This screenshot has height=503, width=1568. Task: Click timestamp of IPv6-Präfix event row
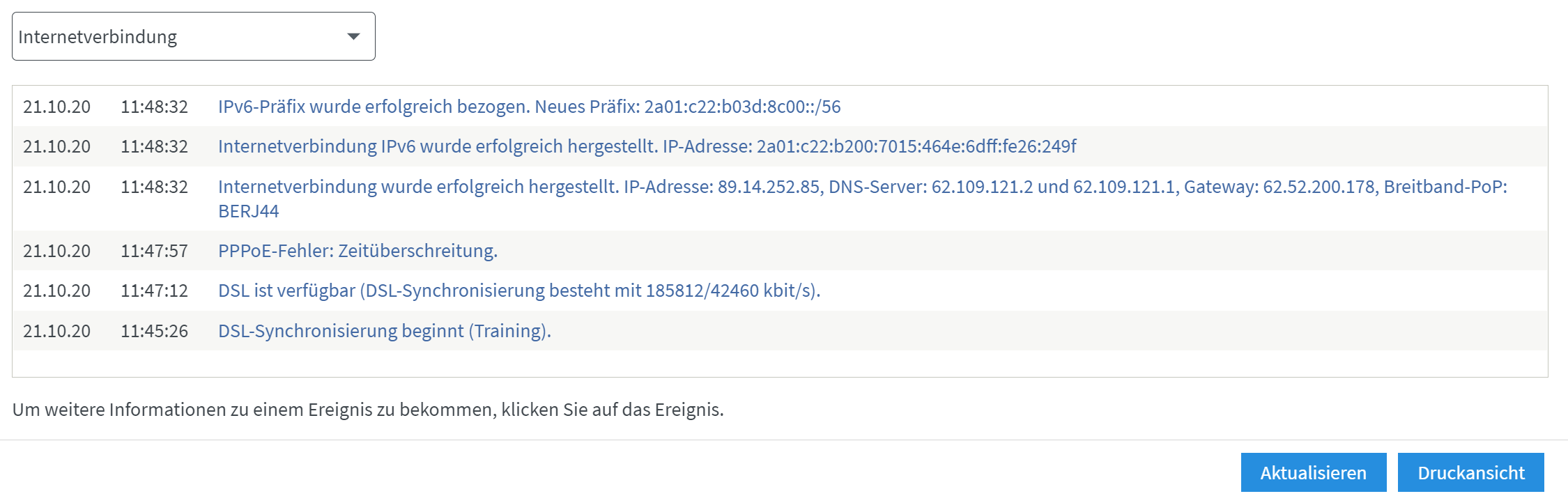154,107
